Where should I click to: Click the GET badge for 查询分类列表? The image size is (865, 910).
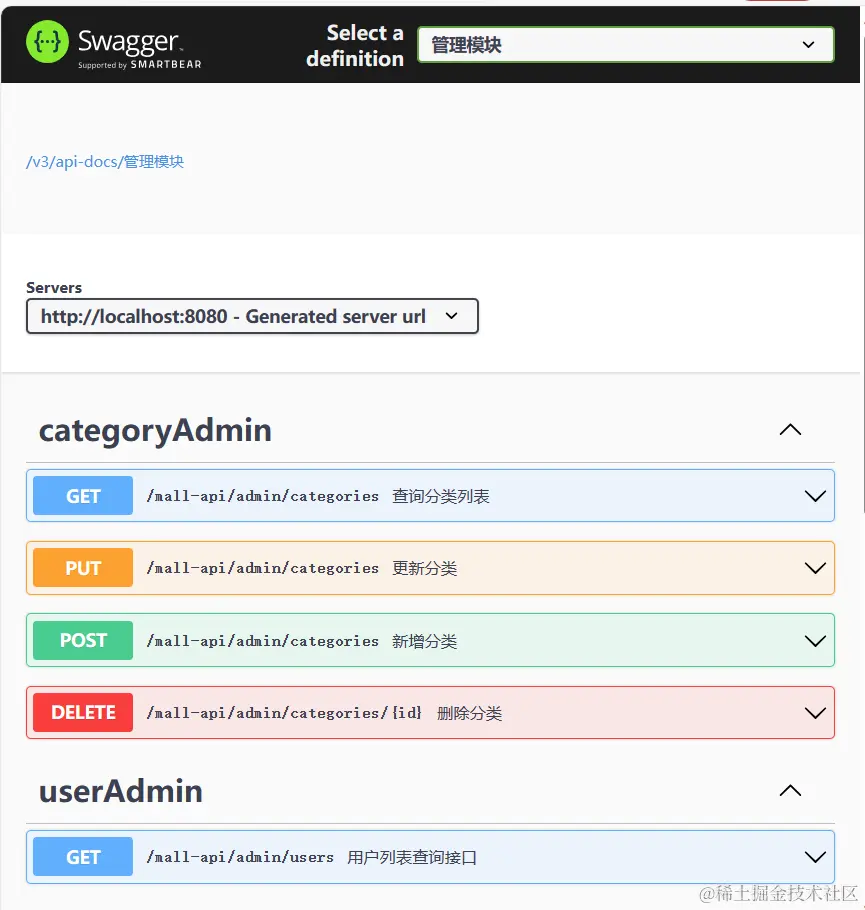83,496
